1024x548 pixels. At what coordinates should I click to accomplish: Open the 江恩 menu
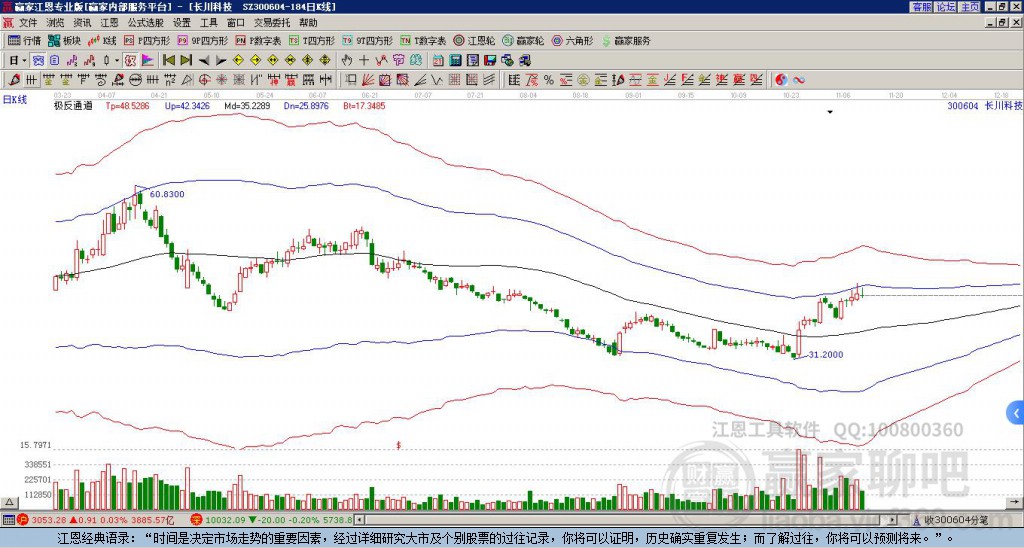click(x=109, y=23)
